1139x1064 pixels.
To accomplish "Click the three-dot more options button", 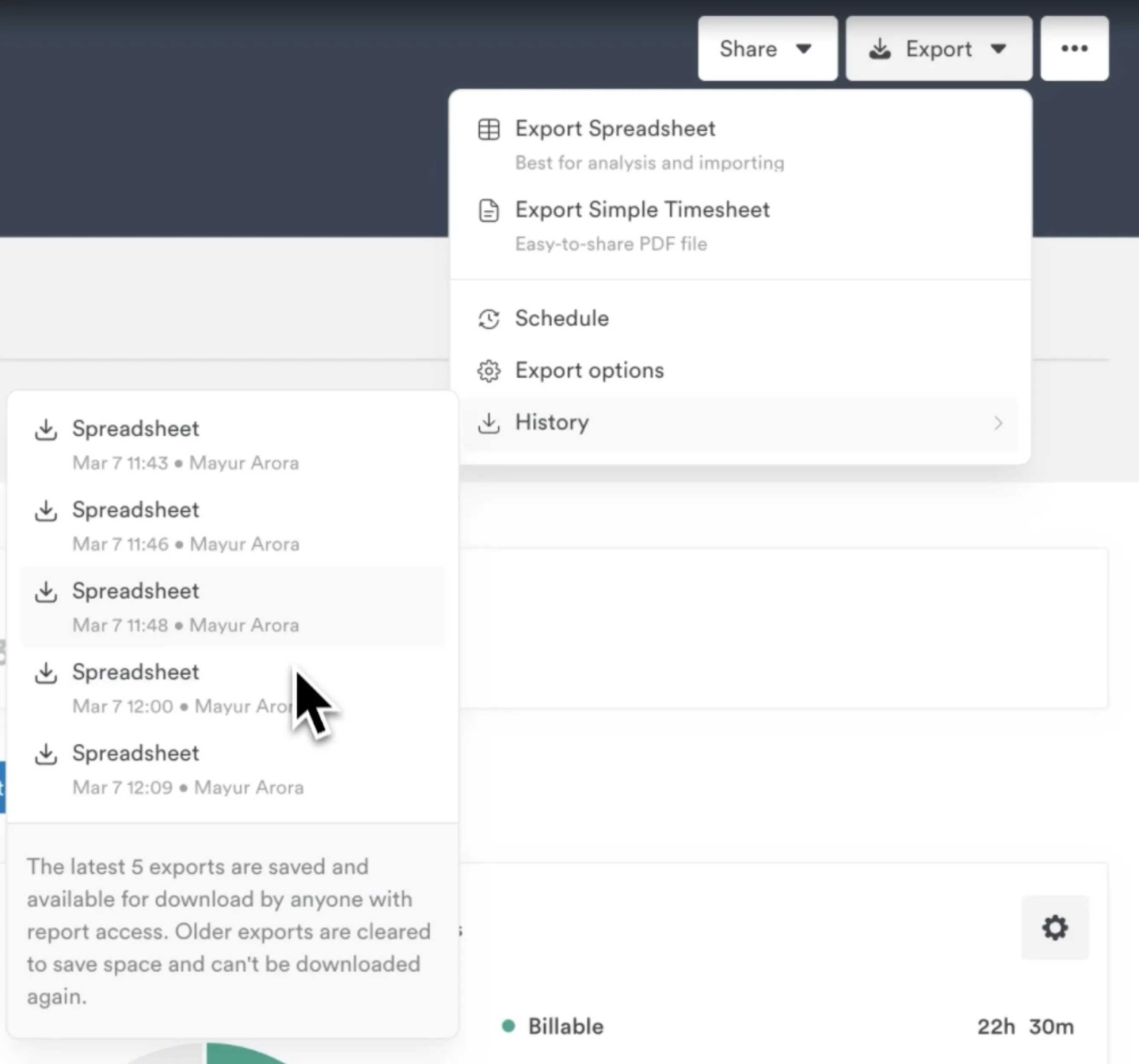I will [x=1074, y=49].
